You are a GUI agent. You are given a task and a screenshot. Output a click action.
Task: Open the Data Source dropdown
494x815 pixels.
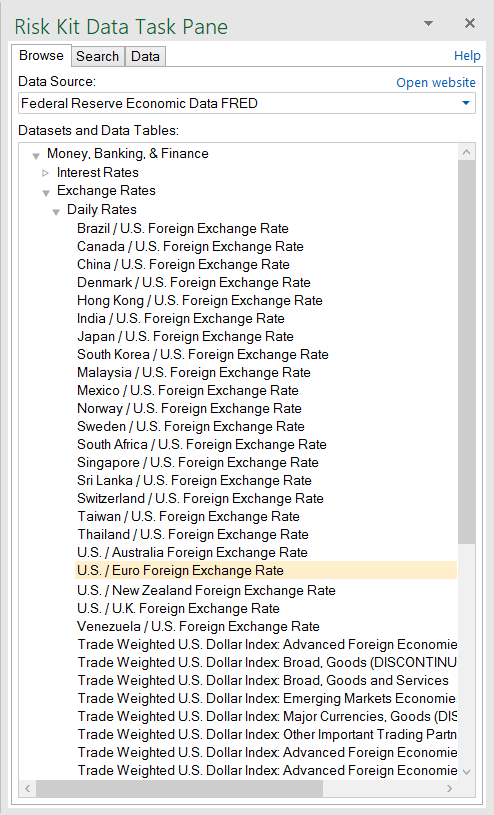click(466, 103)
